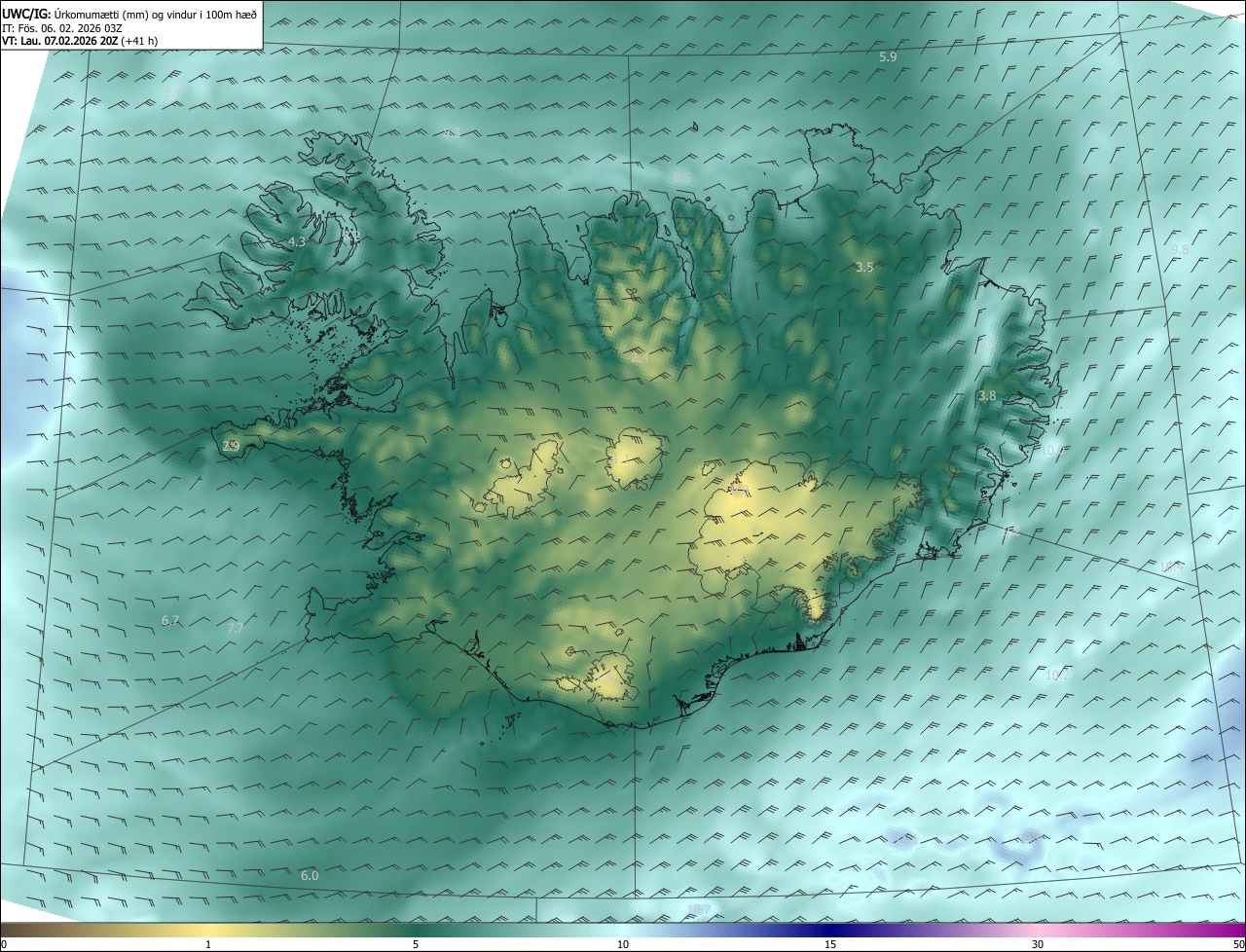Click the "50" tick label on the color scale
Screen dimensions: 1246x952
tap(1238, 944)
